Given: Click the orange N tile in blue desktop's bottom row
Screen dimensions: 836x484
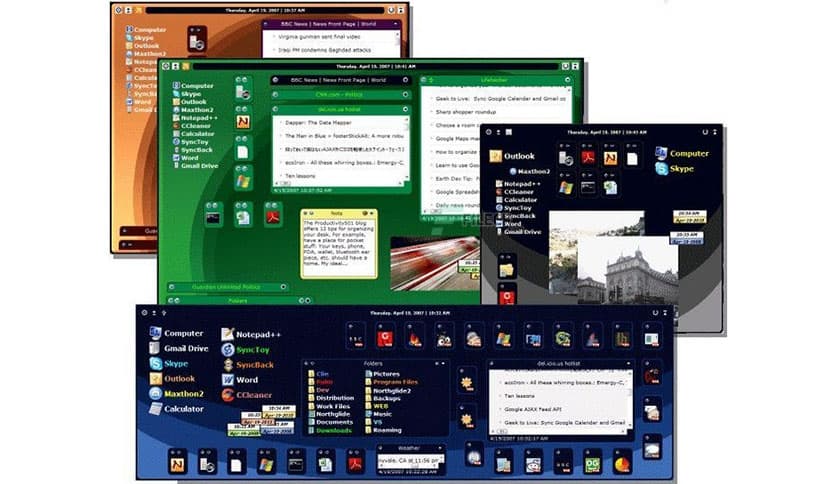Looking at the screenshot, I should (178, 463).
